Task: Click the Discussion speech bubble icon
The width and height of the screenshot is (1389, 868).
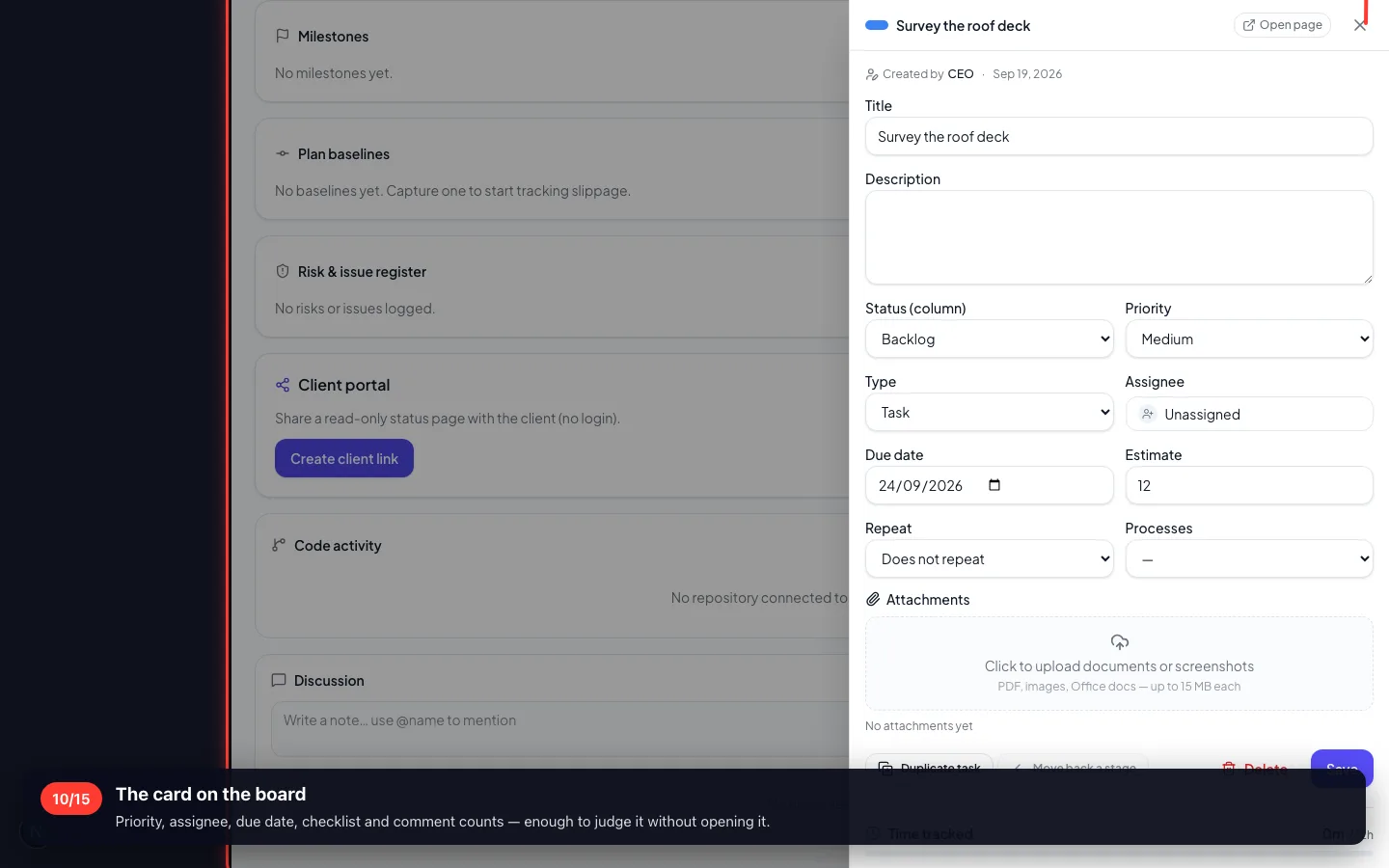Action: coord(279,680)
